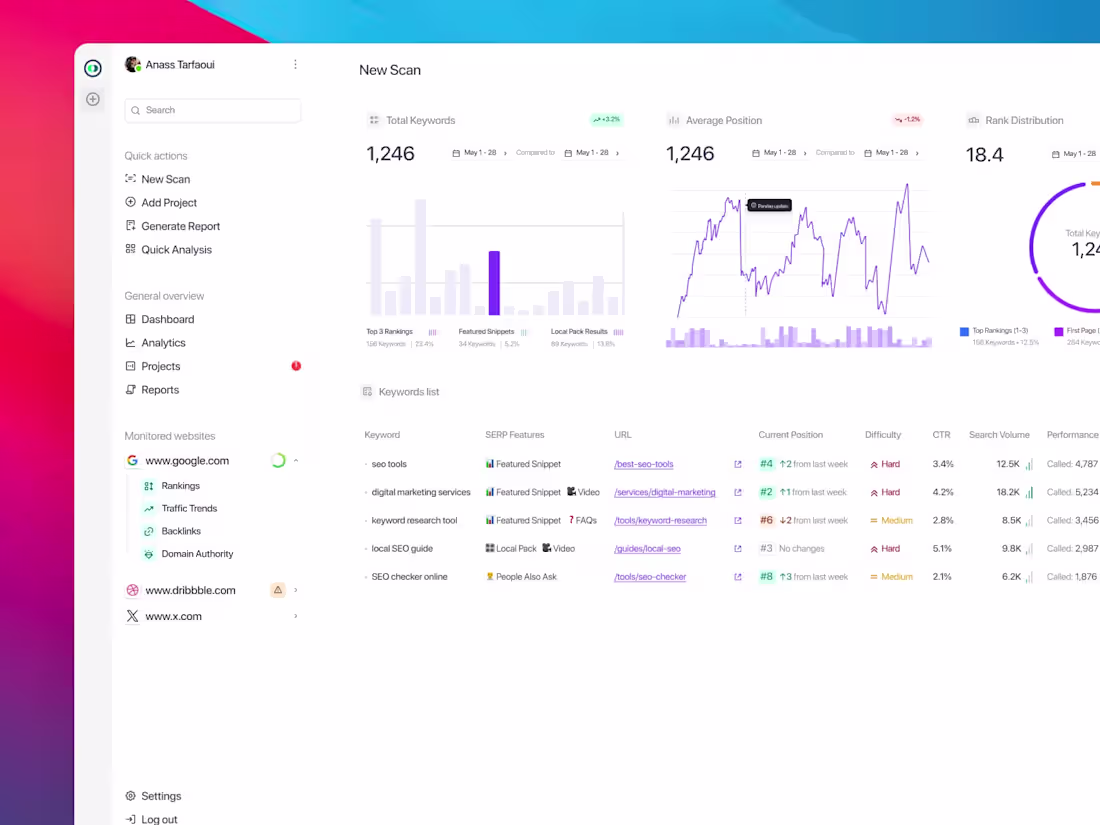Collapse the www.google.com website tree
Screen dimensions: 1100x825
294,460
